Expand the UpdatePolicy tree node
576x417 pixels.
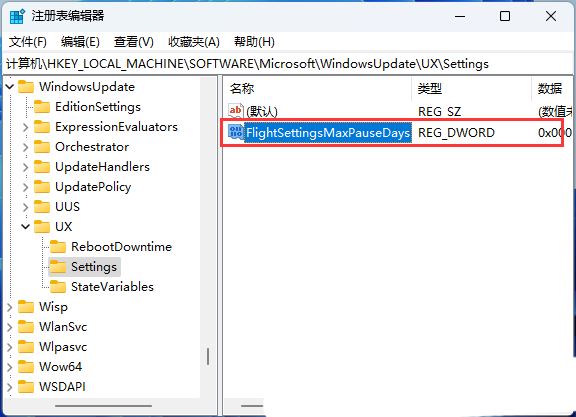pos(26,187)
